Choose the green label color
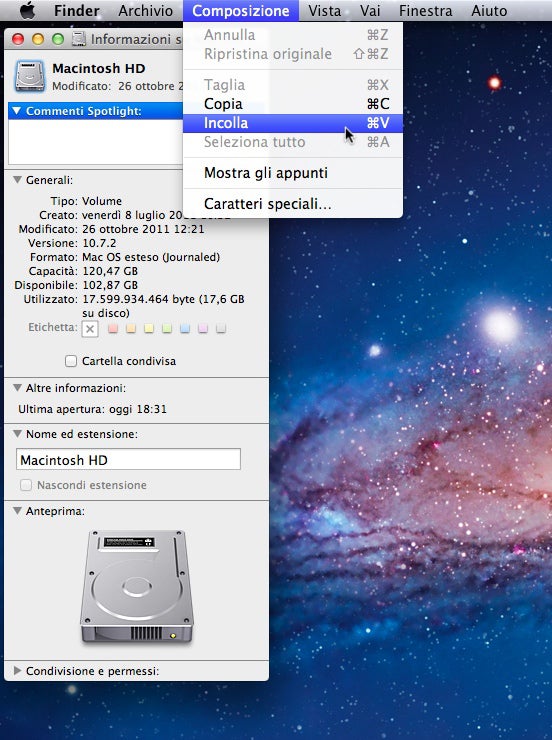 [167, 328]
